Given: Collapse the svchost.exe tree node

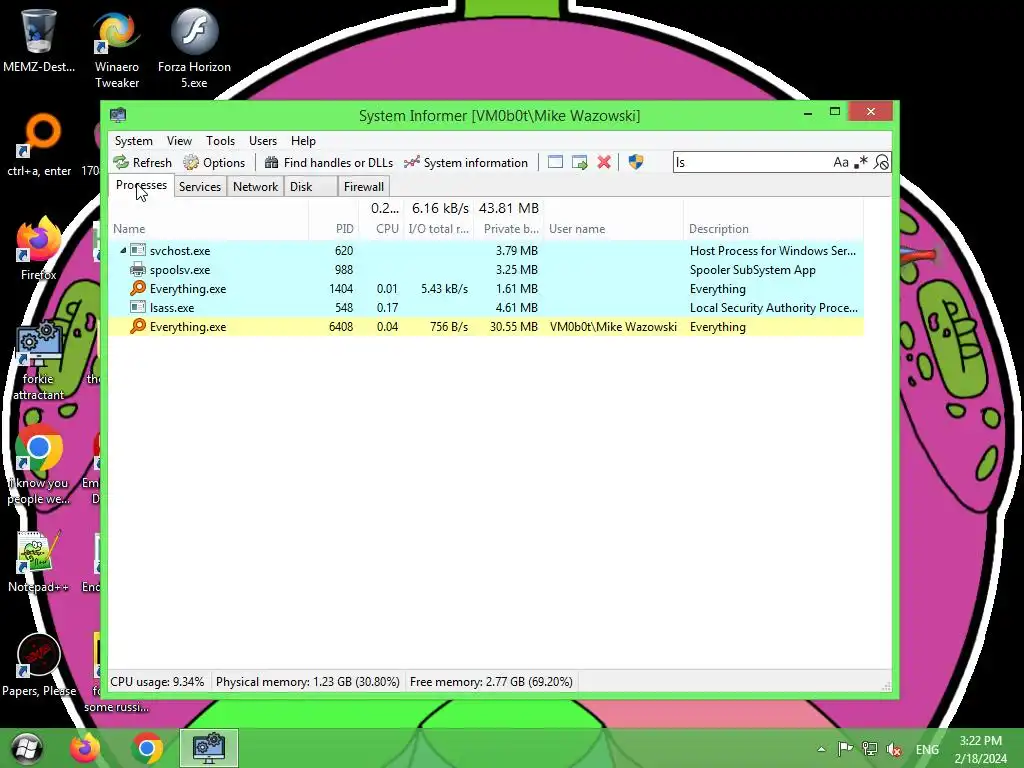Looking at the screenshot, I should 123,250.
